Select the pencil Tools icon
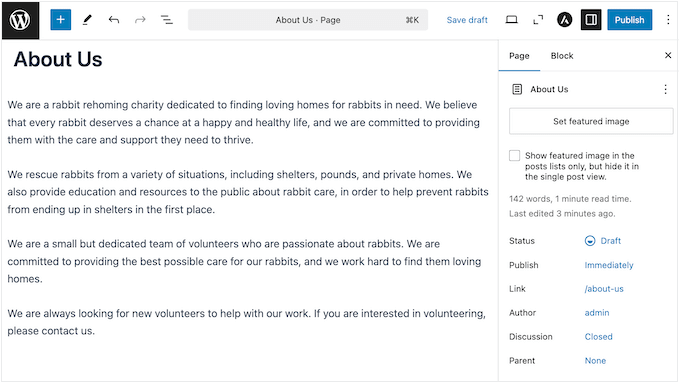 coord(87,20)
